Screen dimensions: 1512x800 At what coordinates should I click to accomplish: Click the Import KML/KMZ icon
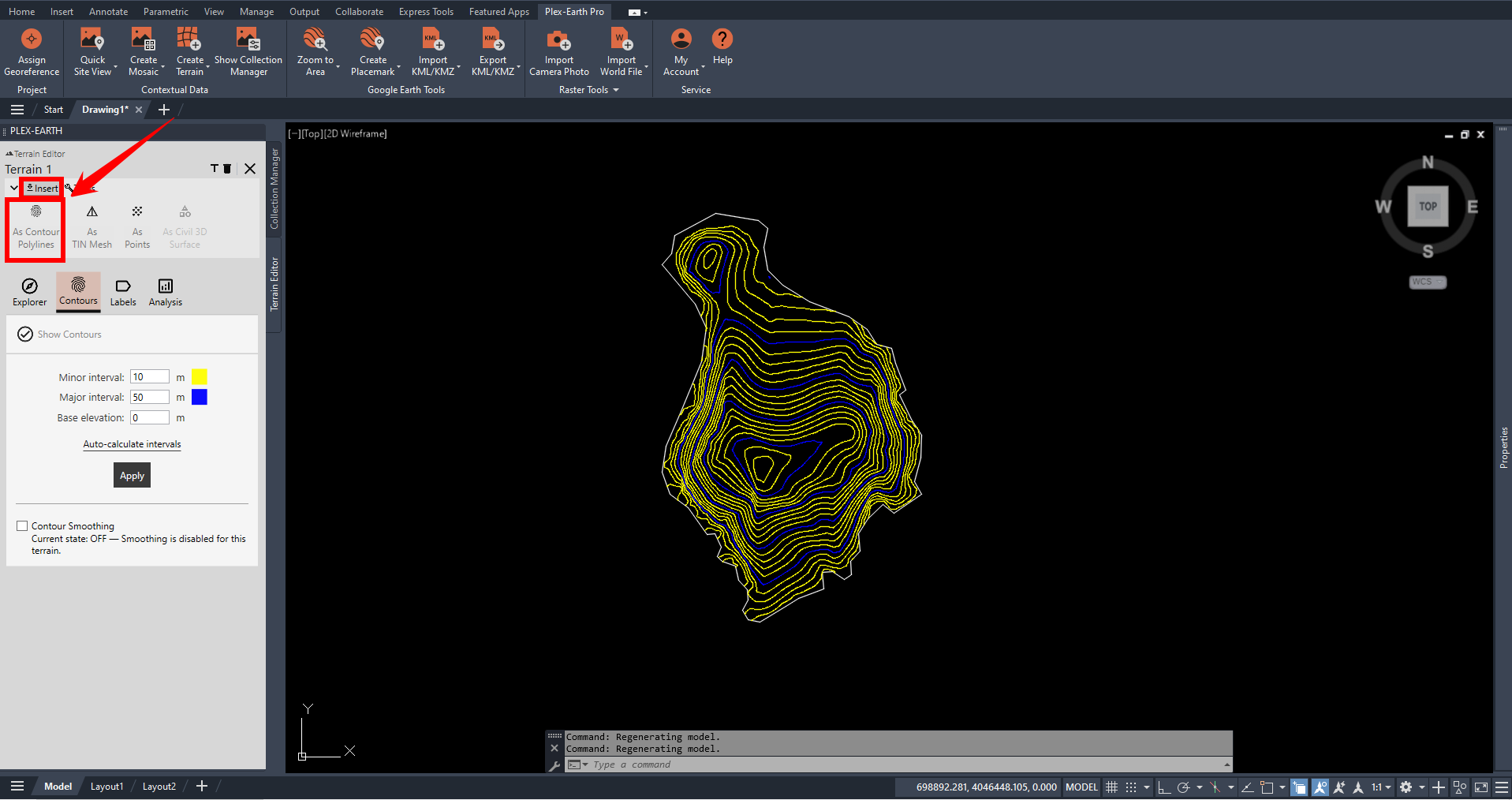pos(433,39)
